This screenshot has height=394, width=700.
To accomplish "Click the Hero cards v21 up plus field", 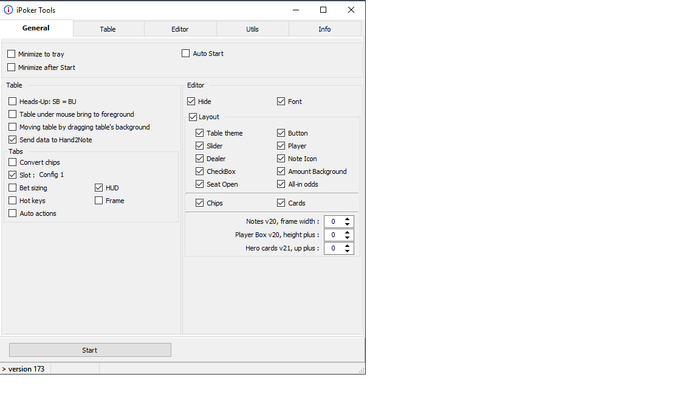I will tap(333, 248).
